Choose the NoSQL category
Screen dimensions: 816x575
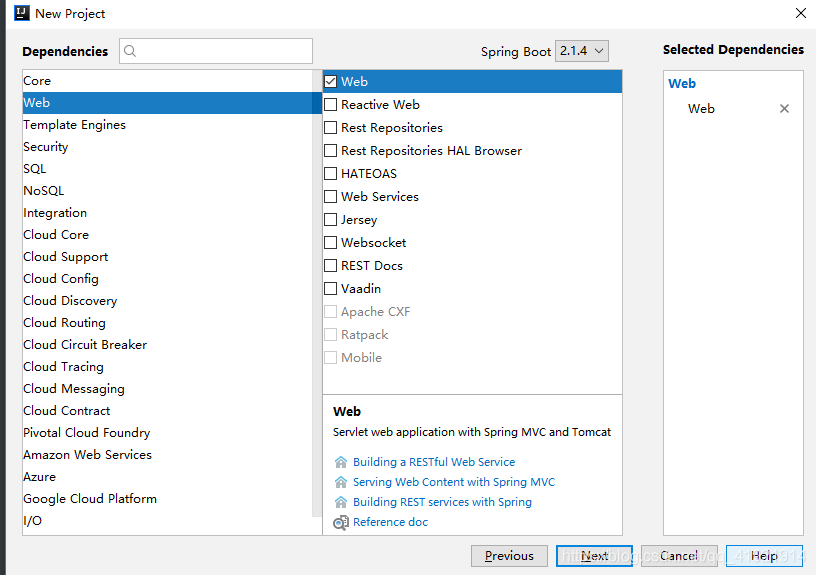click(168, 191)
